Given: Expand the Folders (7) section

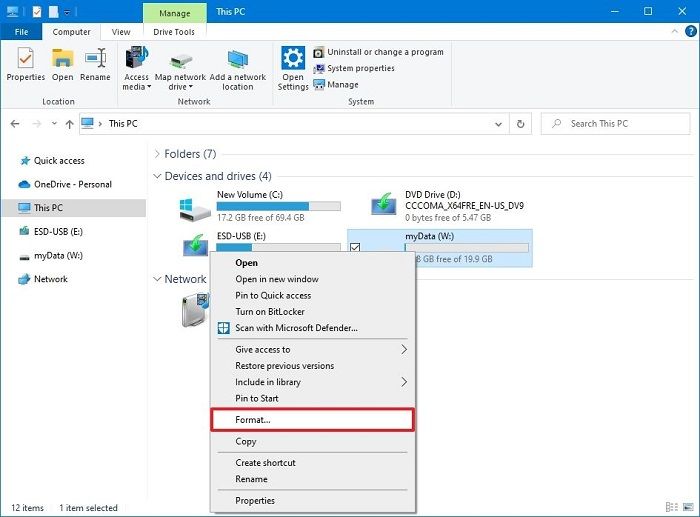Looking at the screenshot, I should click(x=157, y=154).
